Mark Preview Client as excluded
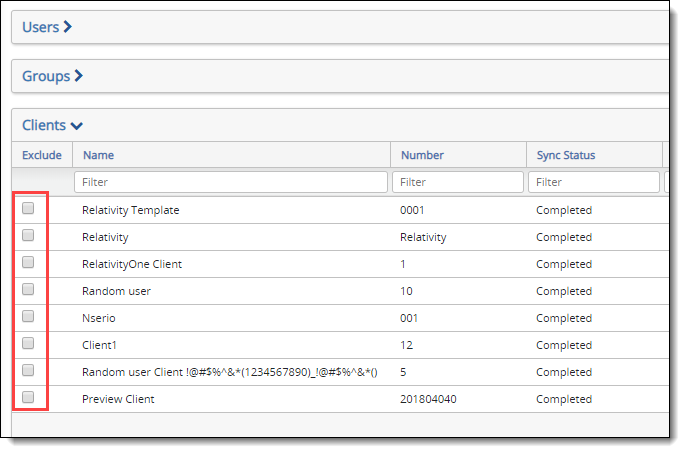Viewport: 685px width, 453px height. pyautogui.click(x=28, y=398)
